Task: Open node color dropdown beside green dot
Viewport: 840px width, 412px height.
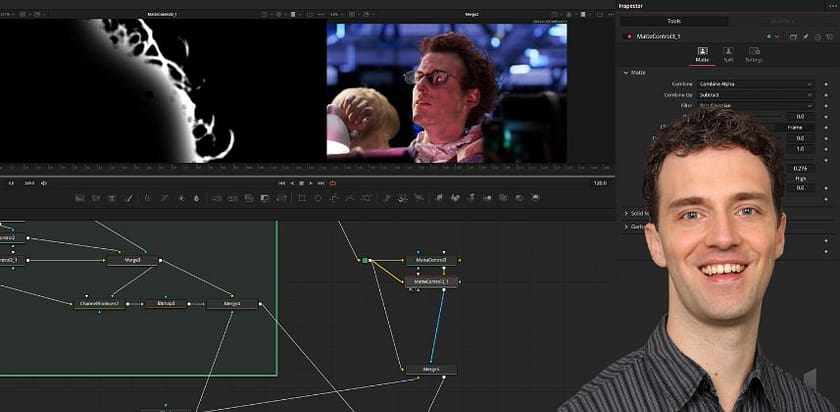Action: click(777, 36)
